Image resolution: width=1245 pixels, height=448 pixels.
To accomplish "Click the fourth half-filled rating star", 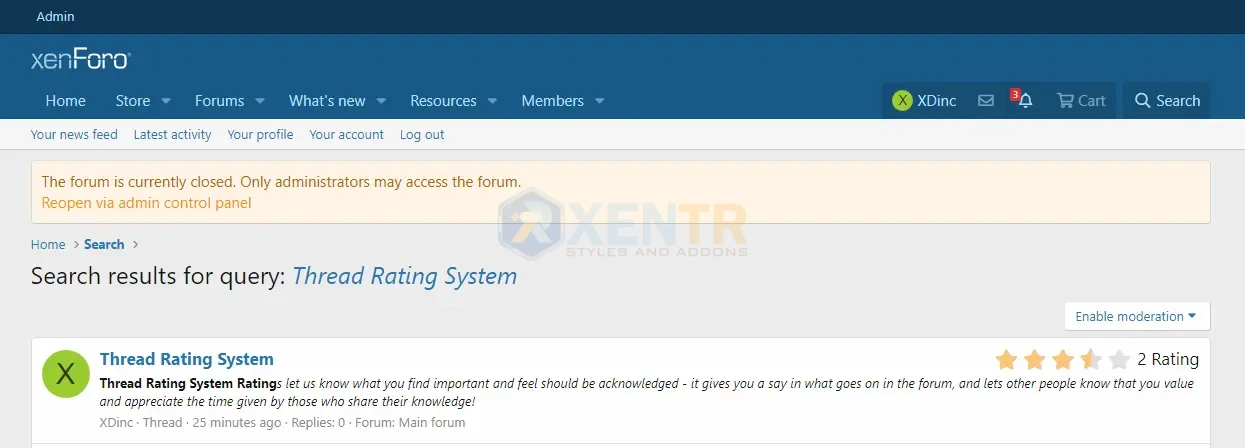I will 1091,359.
